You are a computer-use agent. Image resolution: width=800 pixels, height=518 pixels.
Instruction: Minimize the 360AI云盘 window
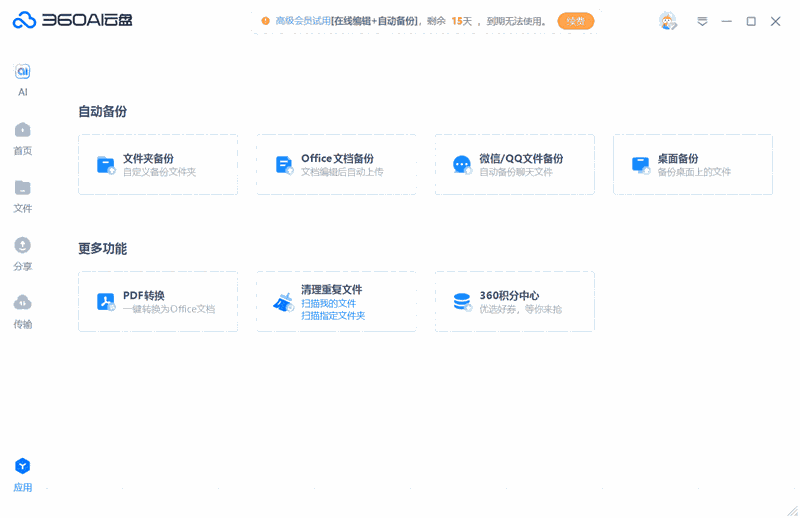click(727, 21)
